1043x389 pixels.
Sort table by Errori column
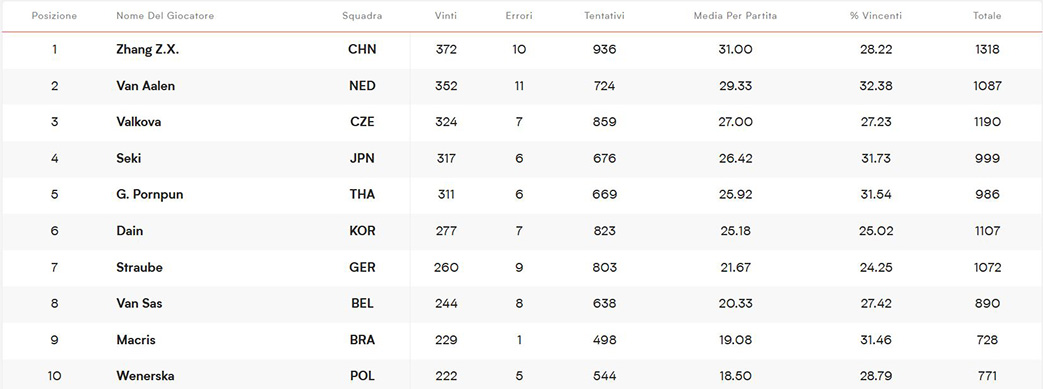point(519,16)
